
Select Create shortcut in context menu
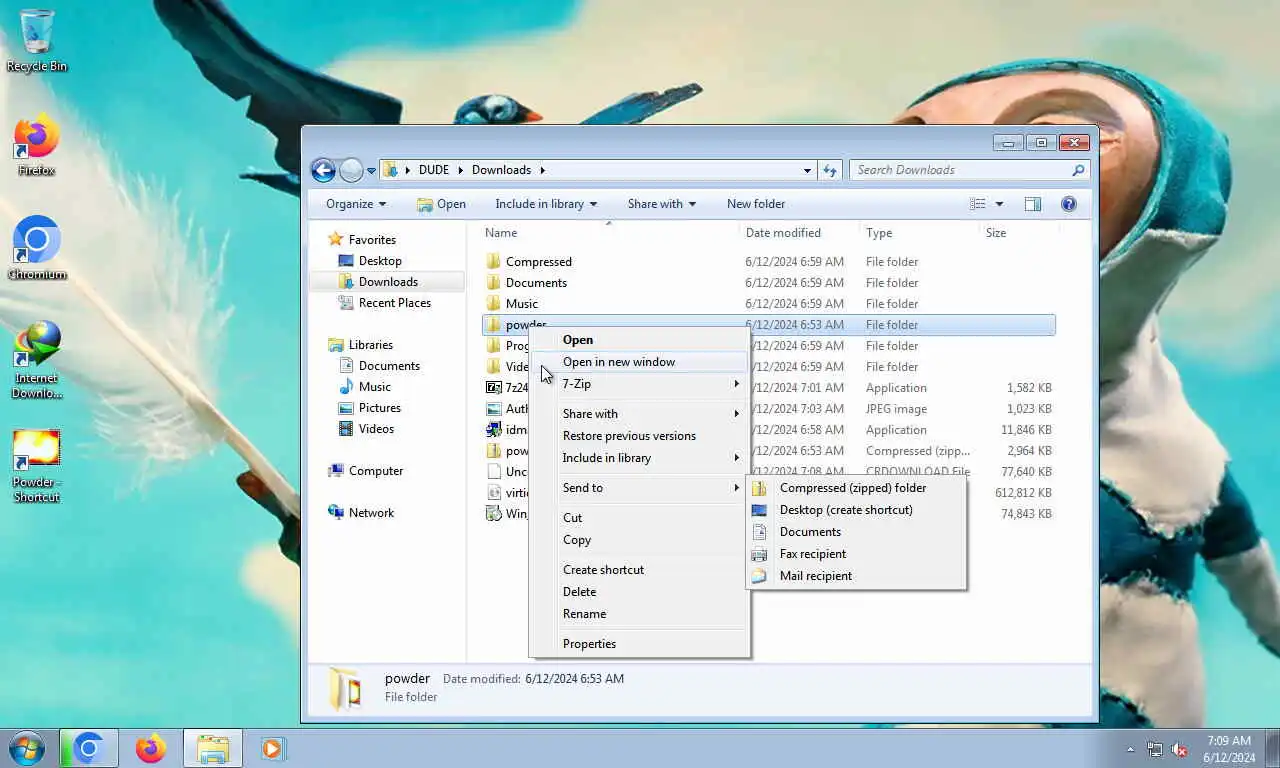(639, 570)
